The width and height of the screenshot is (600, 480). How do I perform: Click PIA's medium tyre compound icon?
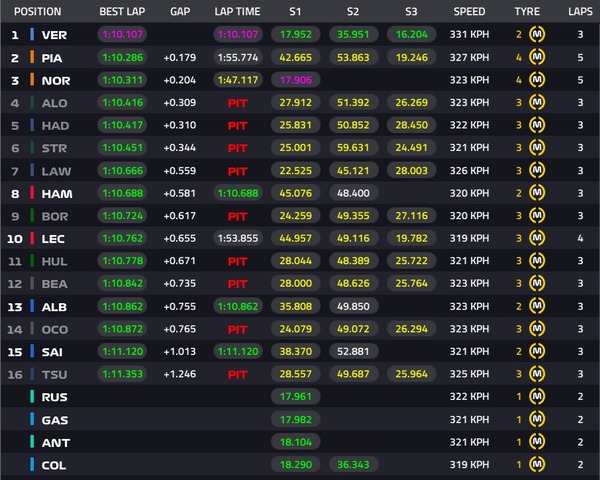(x=539, y=58)
